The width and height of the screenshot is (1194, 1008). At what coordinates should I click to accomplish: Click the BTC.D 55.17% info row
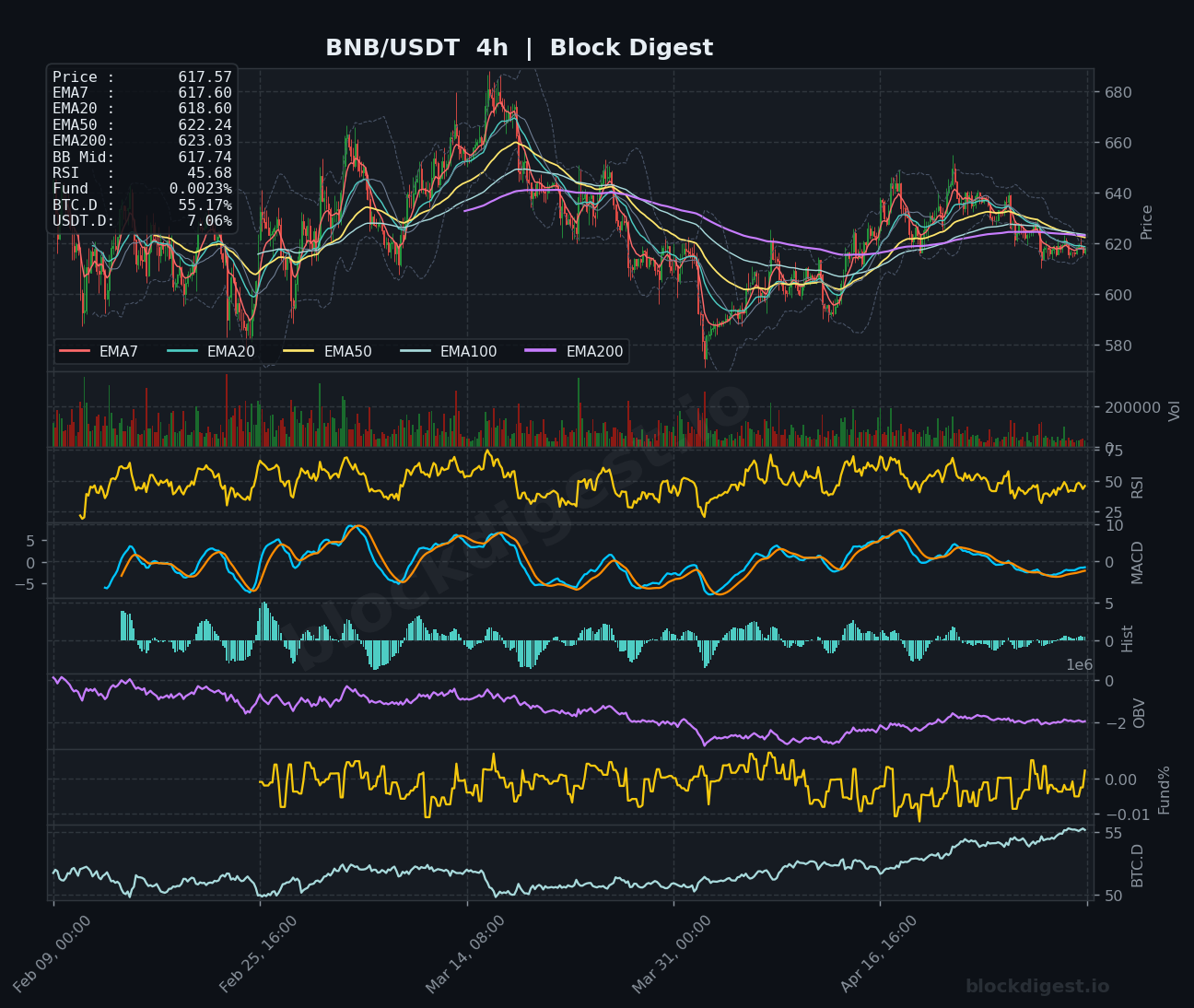[142, 205]
